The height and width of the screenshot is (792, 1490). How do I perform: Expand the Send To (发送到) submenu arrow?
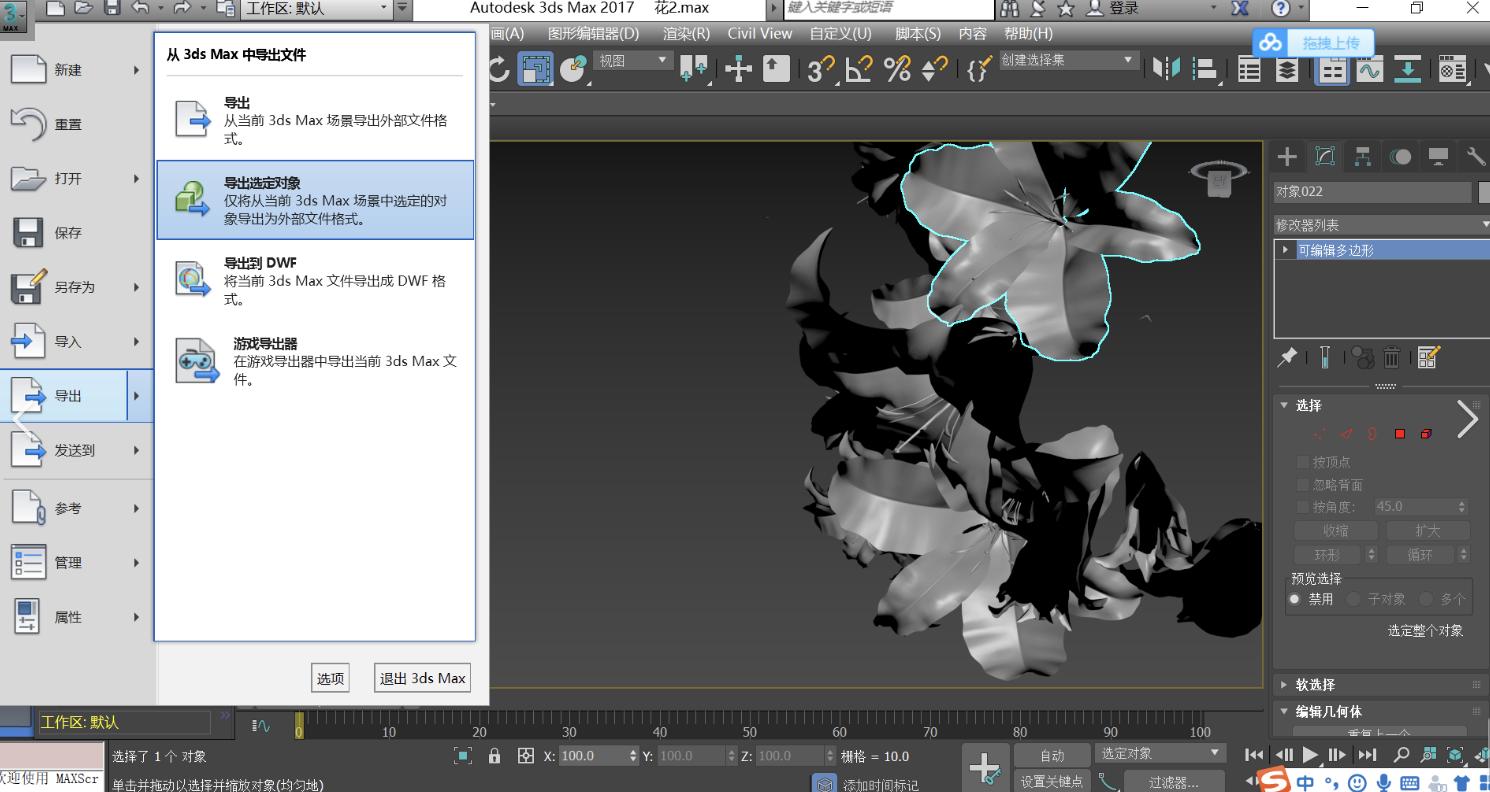137,450
